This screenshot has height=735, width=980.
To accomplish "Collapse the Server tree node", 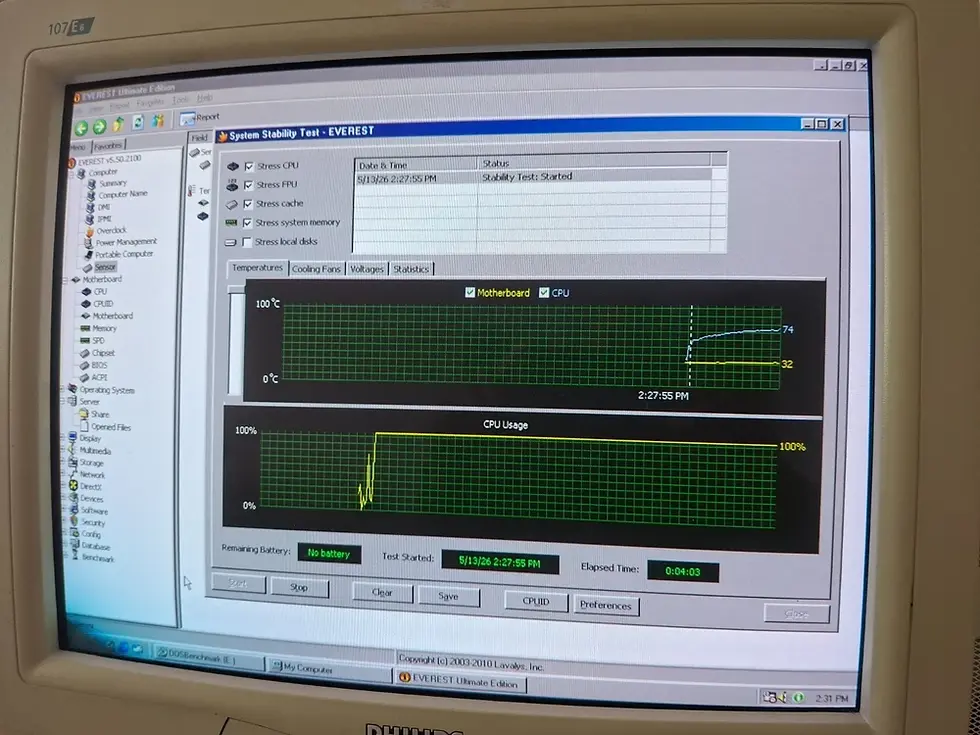I will (62, 401).
